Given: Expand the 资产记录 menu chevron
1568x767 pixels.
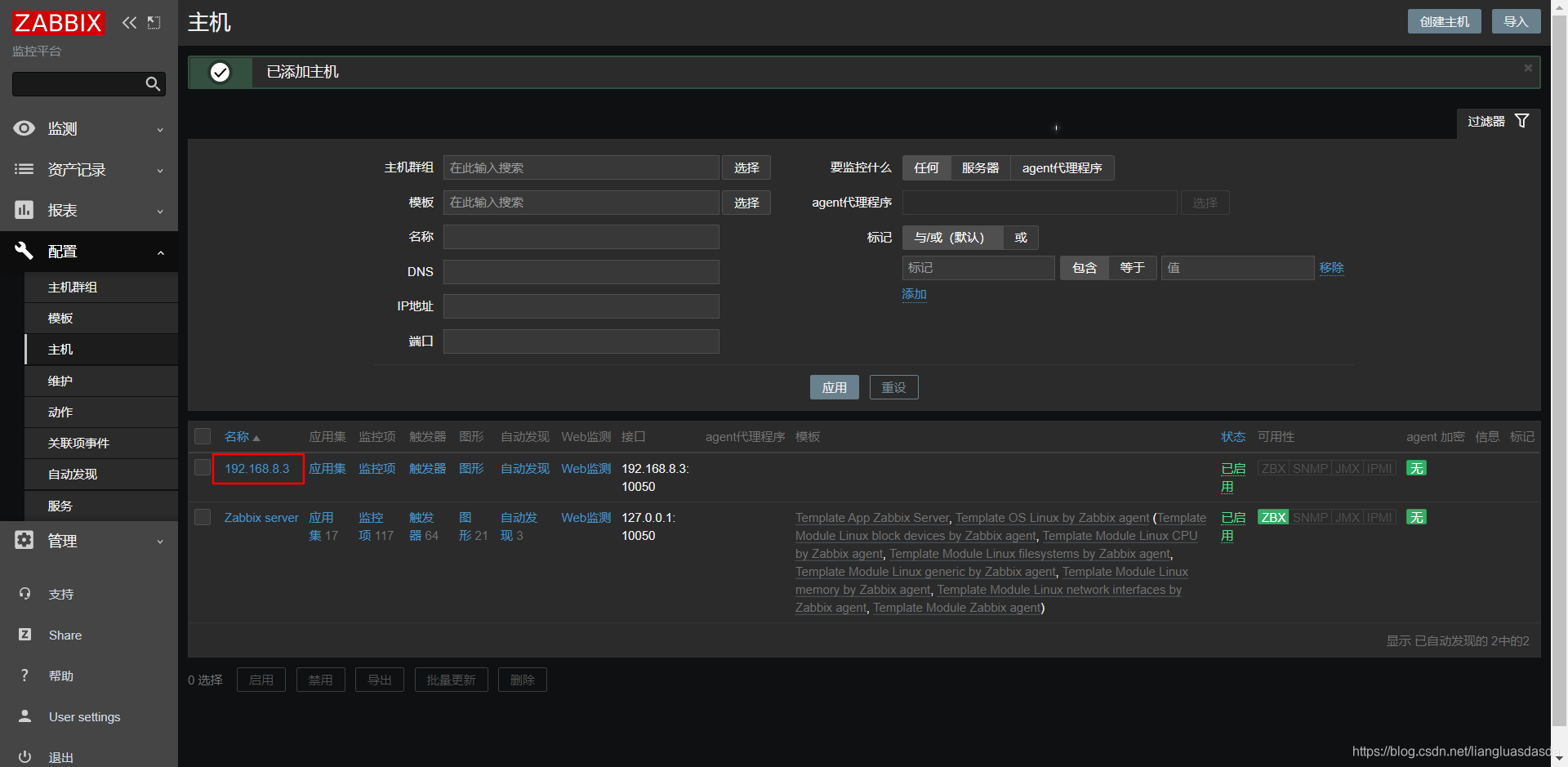Looking at the screenshot, I should coord(160,171).
